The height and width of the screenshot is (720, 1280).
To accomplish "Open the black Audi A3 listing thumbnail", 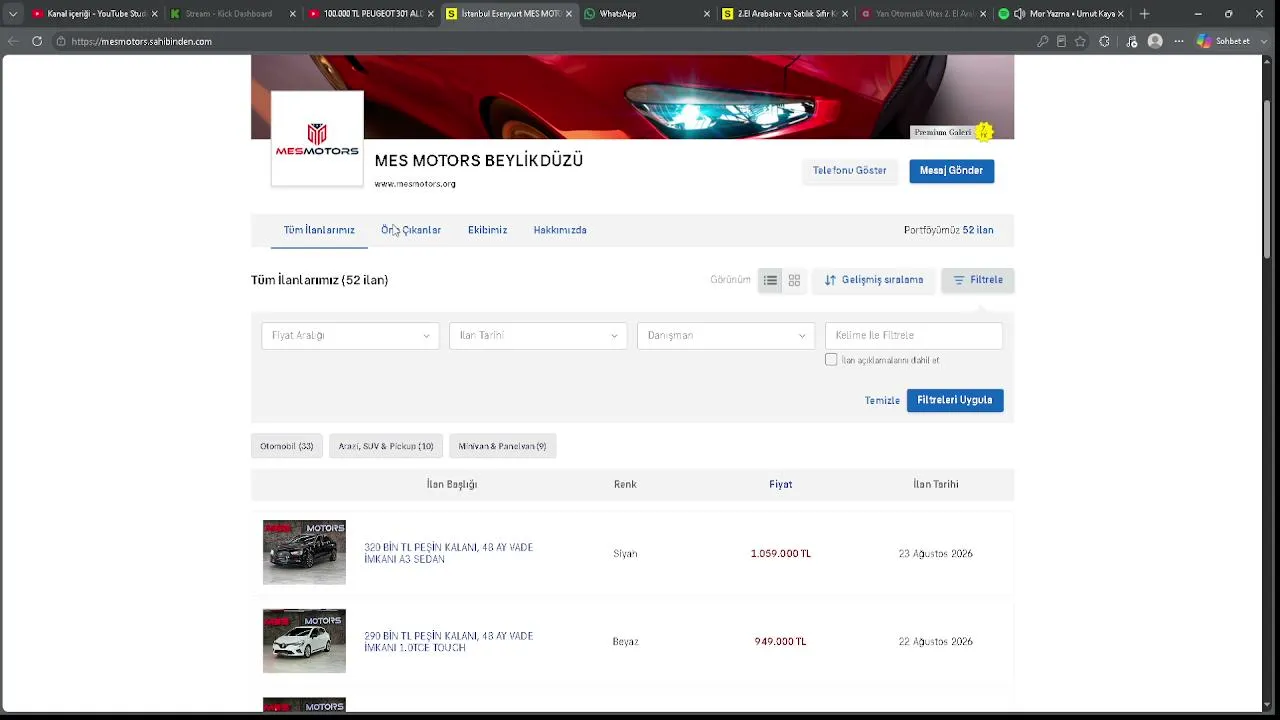I will tap(304, 552).
